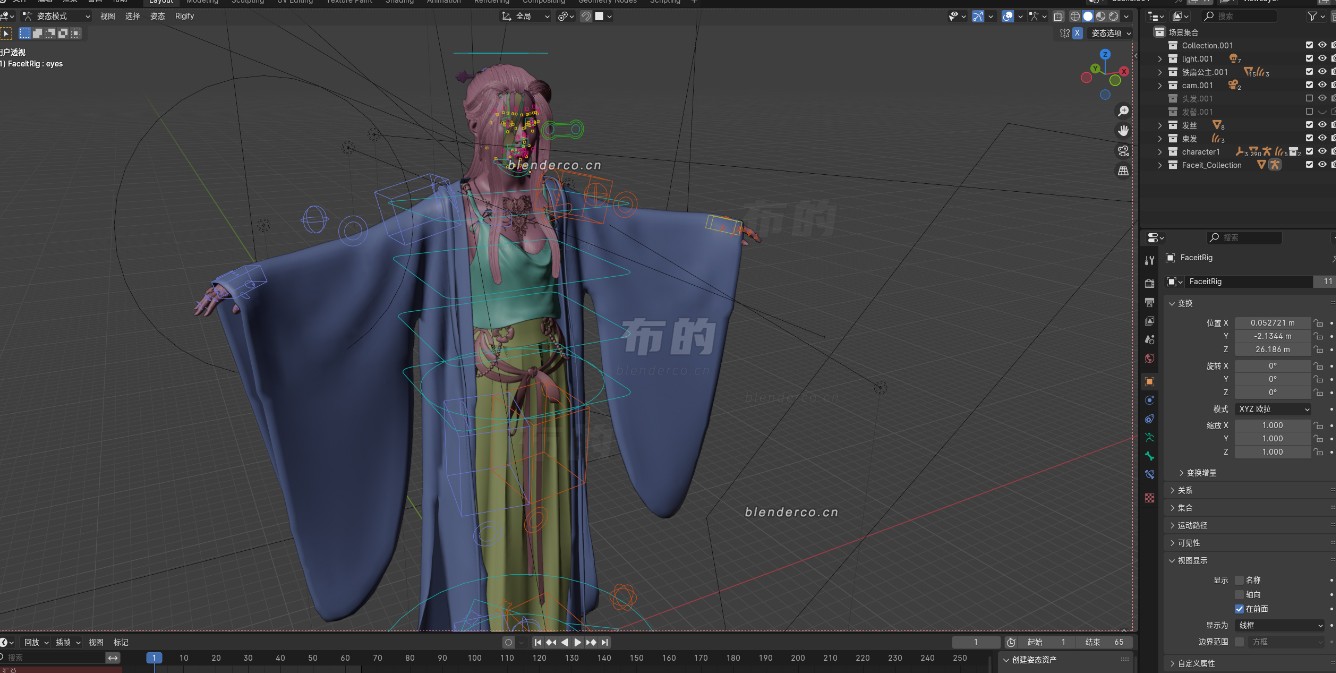This screenshot has width=1336, height=673.
Task: Click the lock icon next to Location X
Action: click(1319, 323)
